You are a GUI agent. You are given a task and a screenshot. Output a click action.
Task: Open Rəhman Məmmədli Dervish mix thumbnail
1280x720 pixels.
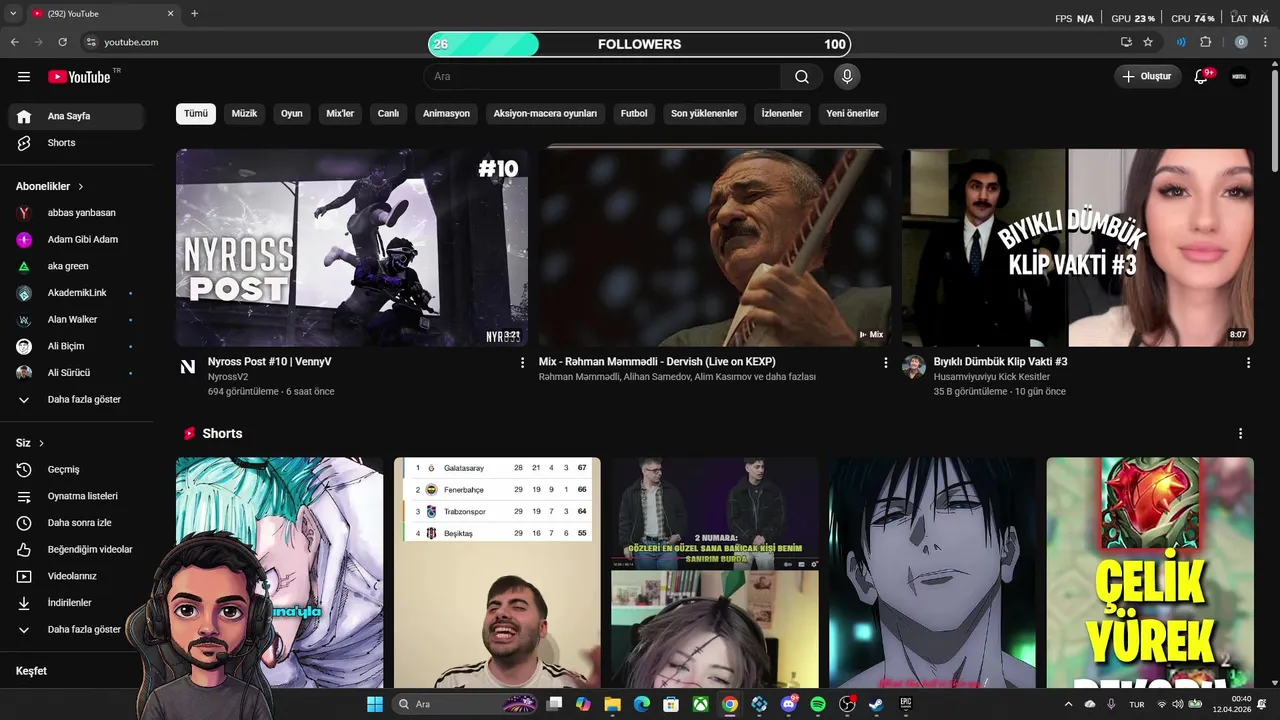[x=715, y=247]
